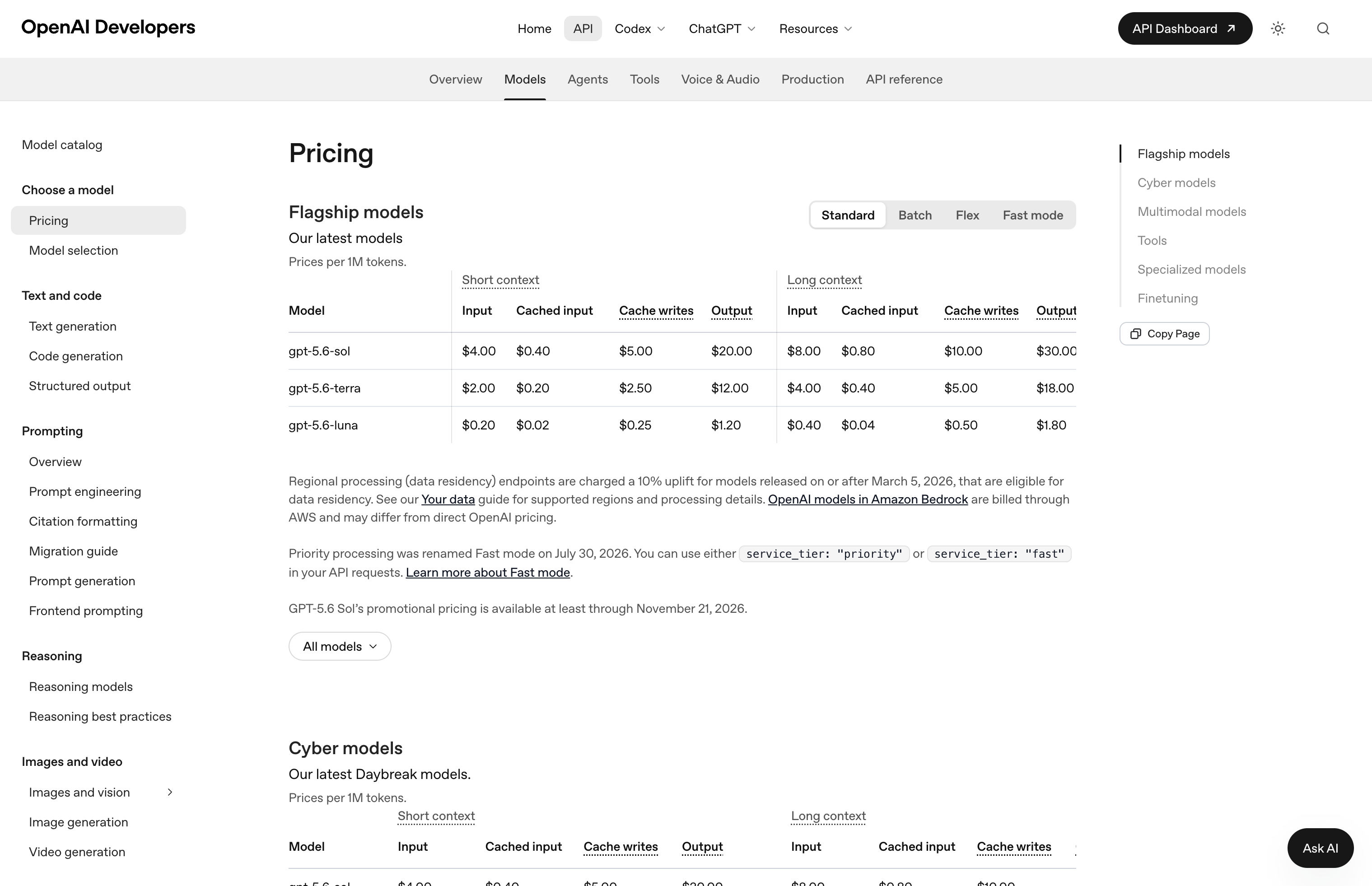Open Structured output sidebar page

point(80,386)
